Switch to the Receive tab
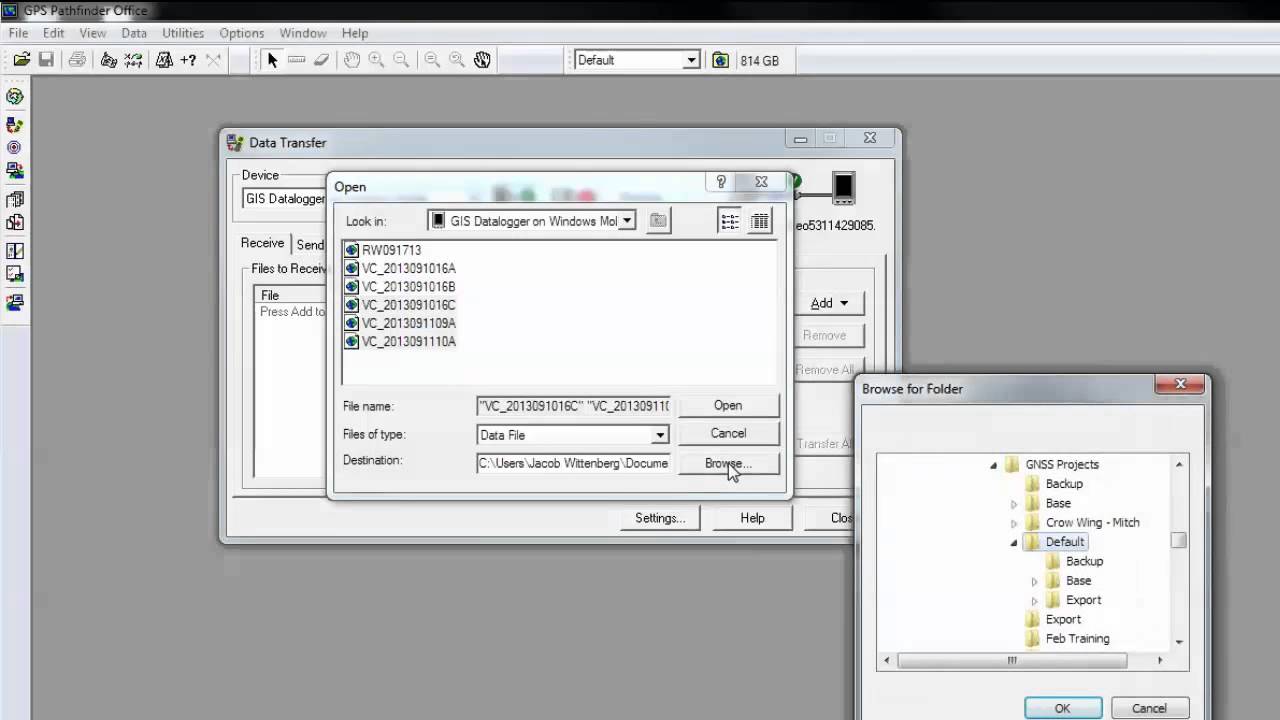Image resolution: width=1280 pixels, height=720 pixels. pos(262,243)
